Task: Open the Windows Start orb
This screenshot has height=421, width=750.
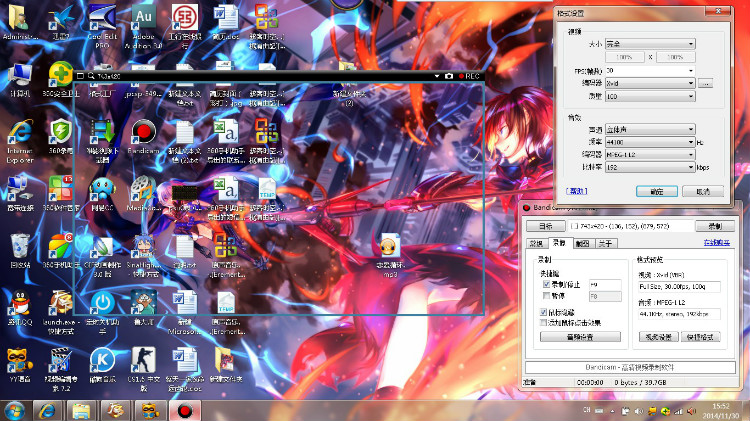Action: (14, 411)
